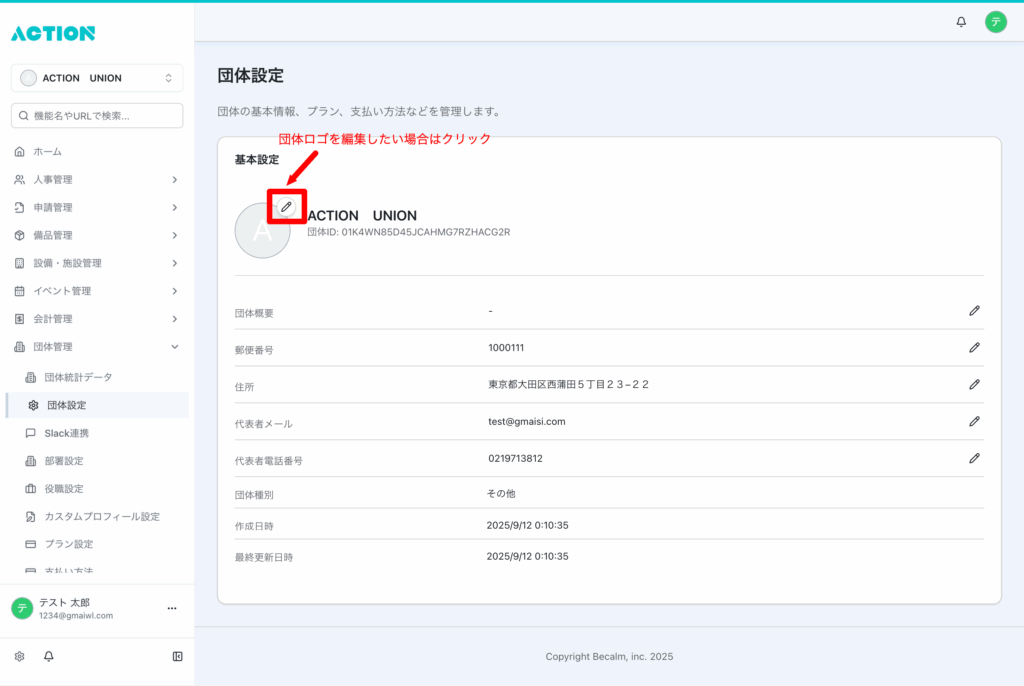The width and height of the screenshot is (1024, 686).
Task: Go to ホーム in the sidebar
Action: (x=48, y=152)
